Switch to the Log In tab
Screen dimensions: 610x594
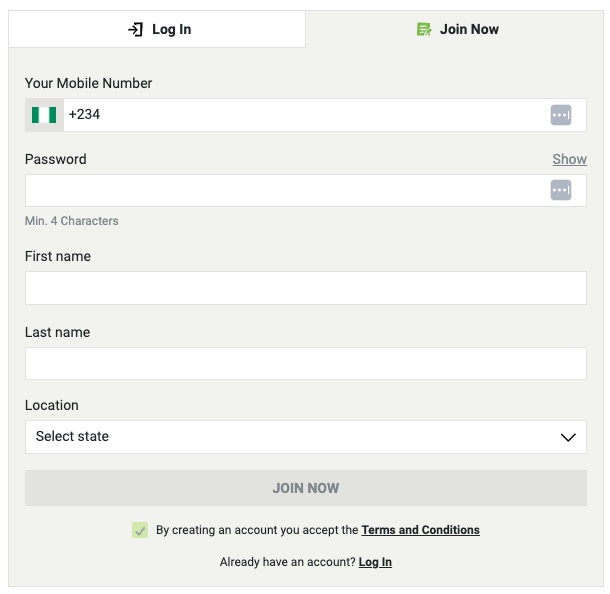point(157,29)
